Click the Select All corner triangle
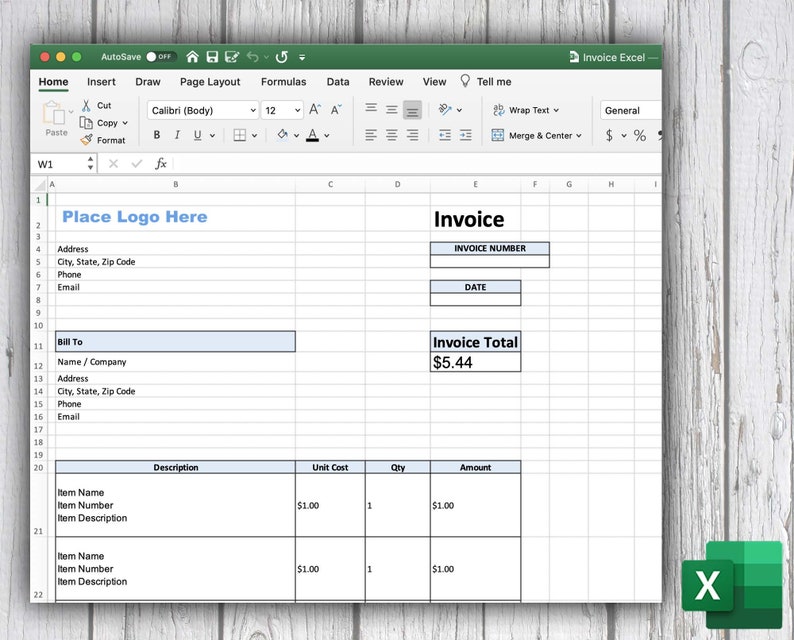 (x=41, y=184)
